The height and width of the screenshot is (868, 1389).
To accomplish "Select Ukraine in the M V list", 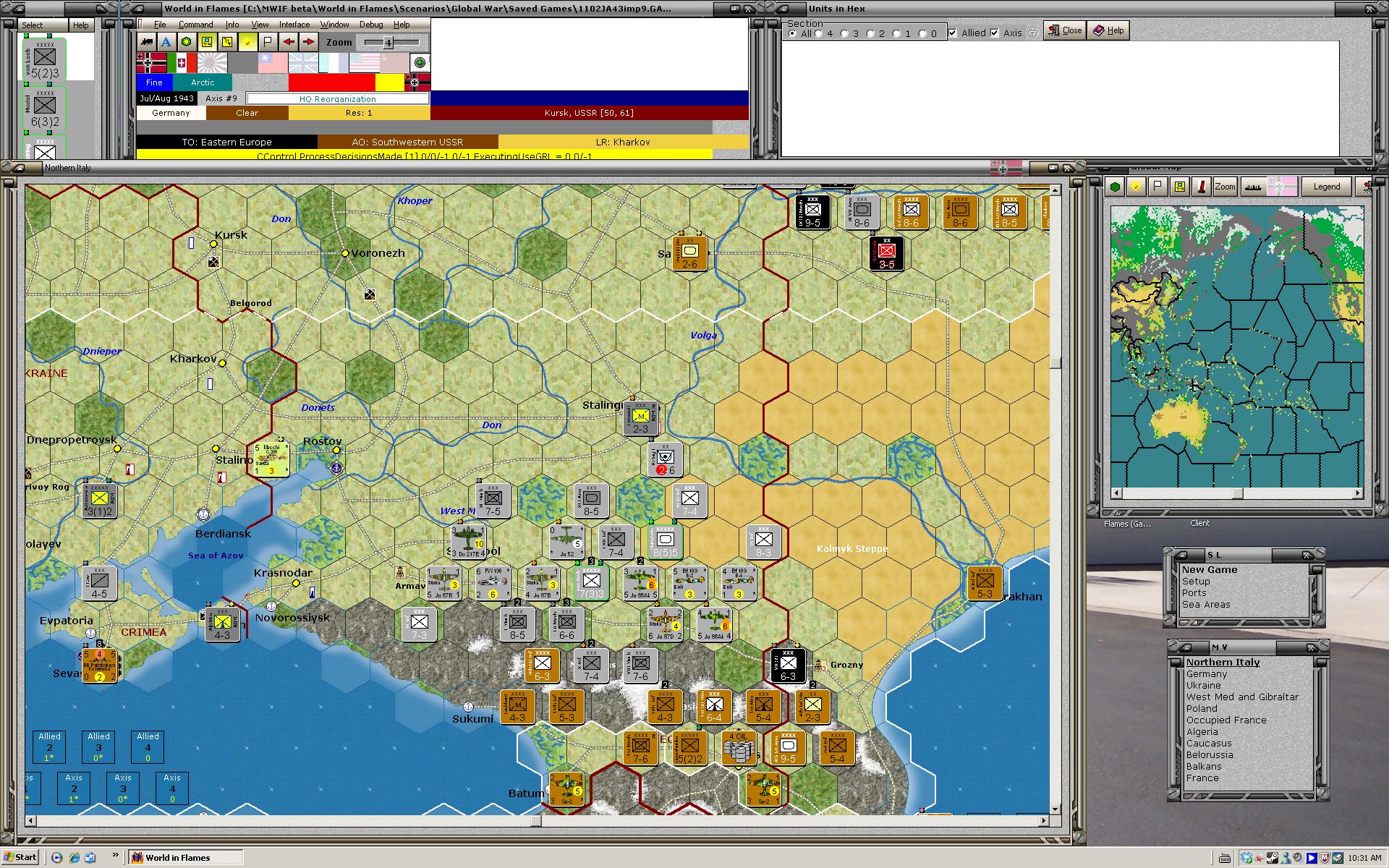I will coord(1203,685).
